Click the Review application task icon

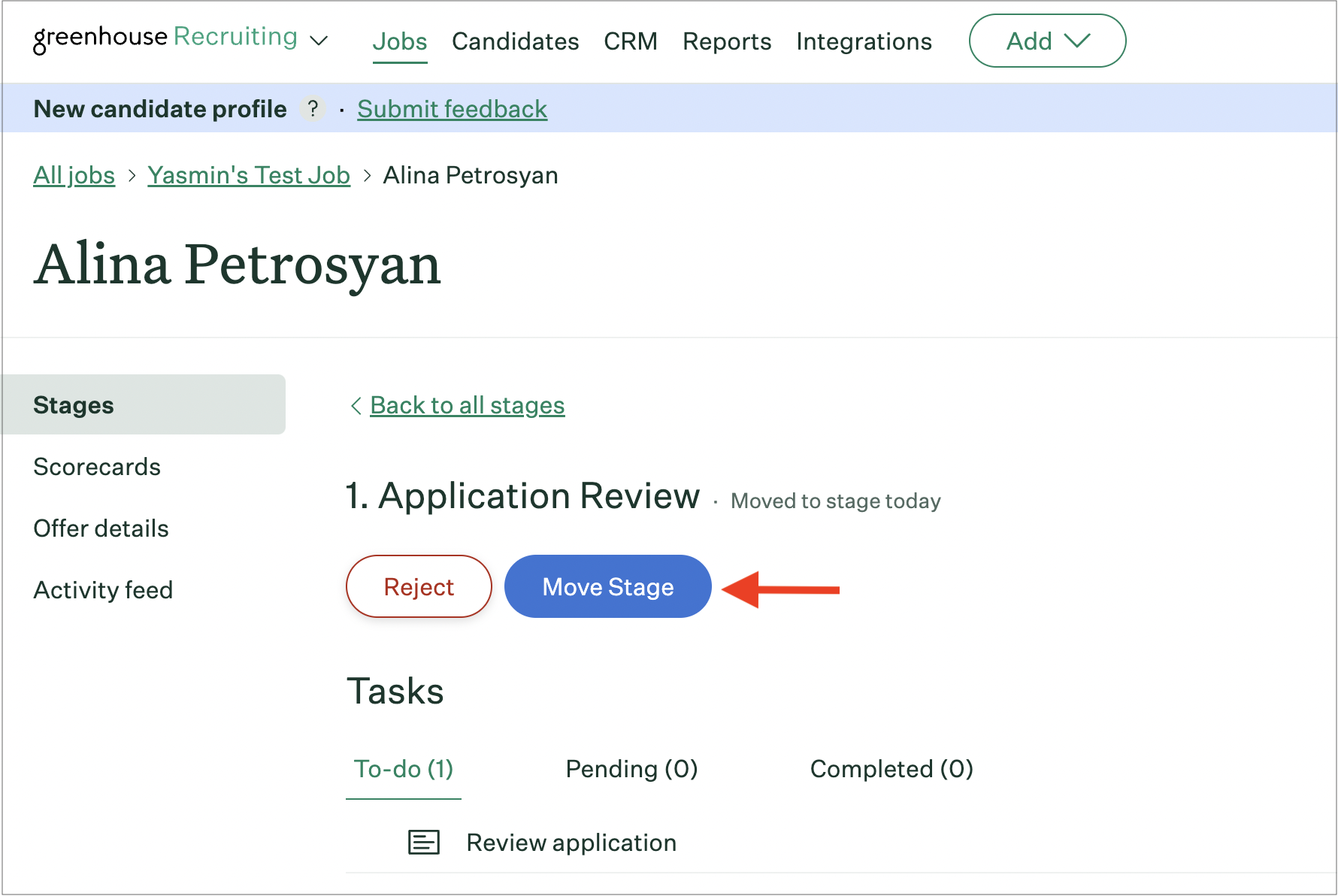(424, 843)
